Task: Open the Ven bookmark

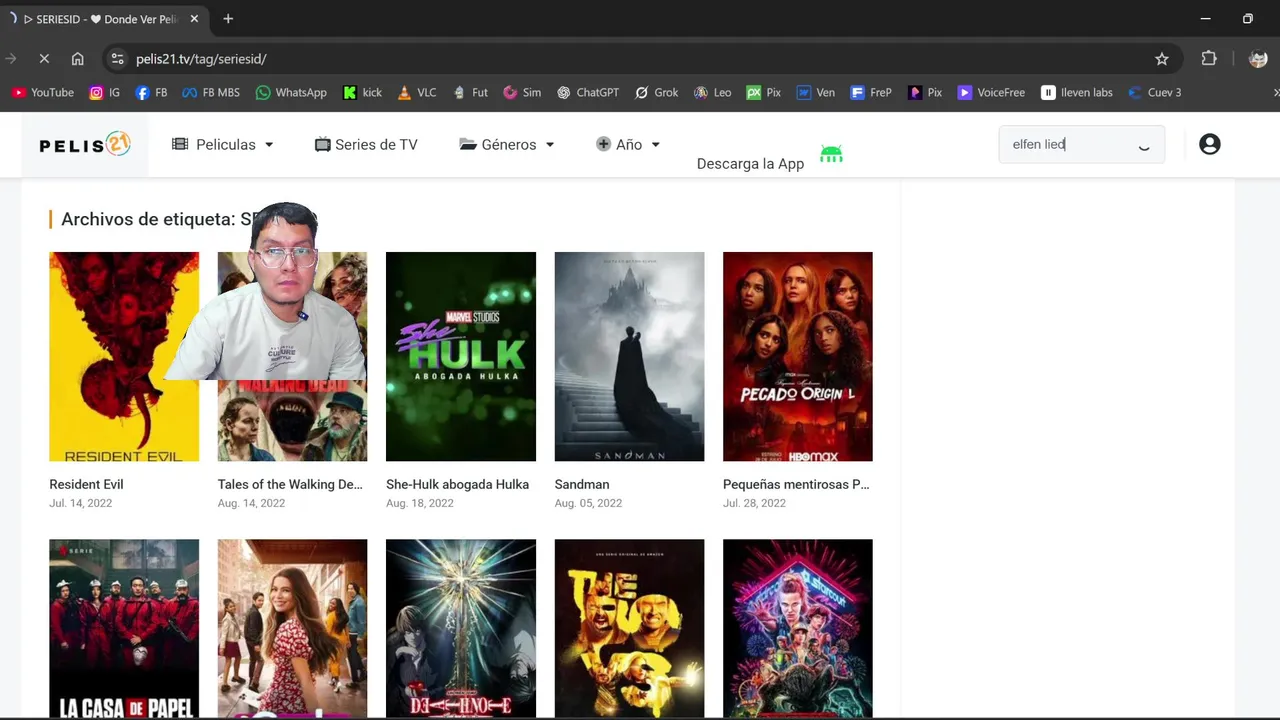Action: pos(815,92)
